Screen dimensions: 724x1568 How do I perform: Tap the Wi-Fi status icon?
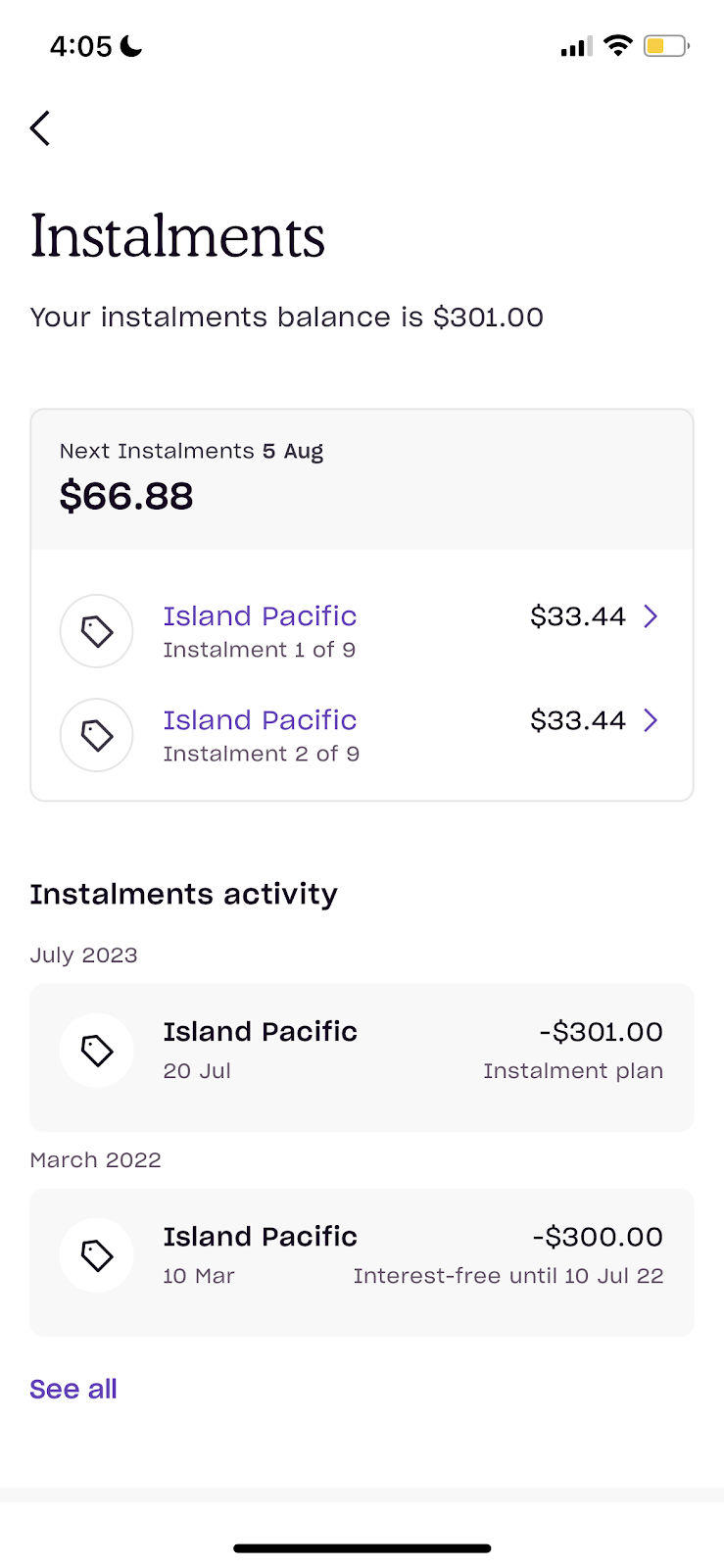[617, 45]
